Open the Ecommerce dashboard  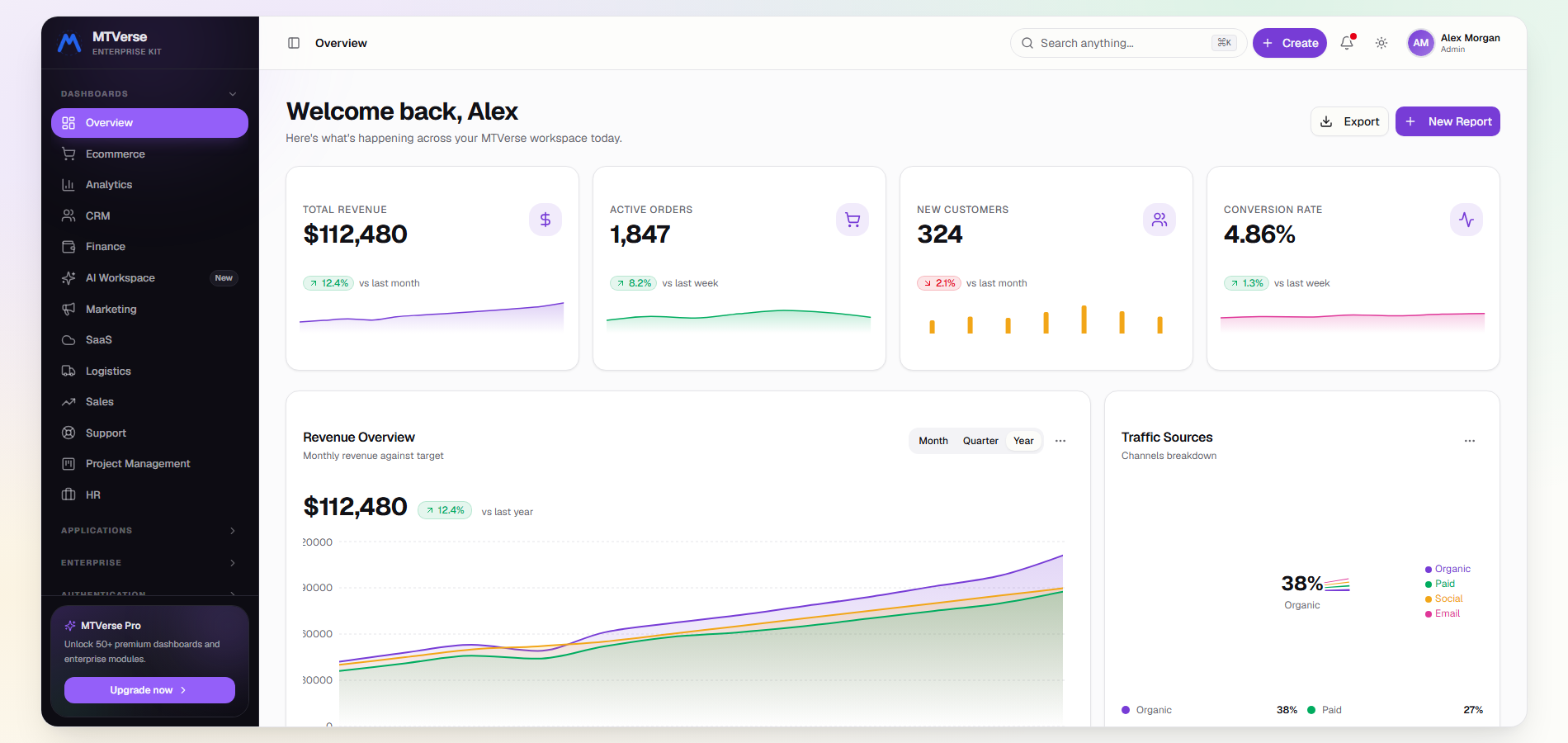point(149,154)
